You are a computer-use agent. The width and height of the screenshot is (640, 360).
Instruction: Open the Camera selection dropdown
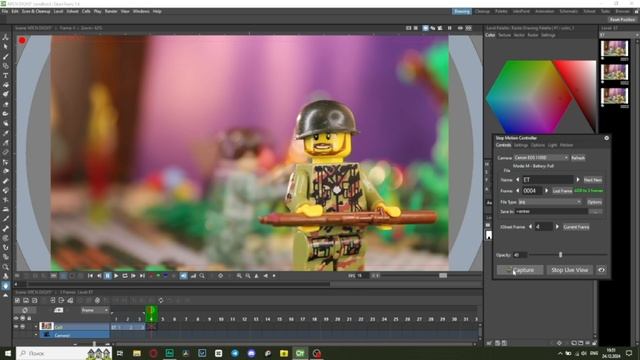541,158
